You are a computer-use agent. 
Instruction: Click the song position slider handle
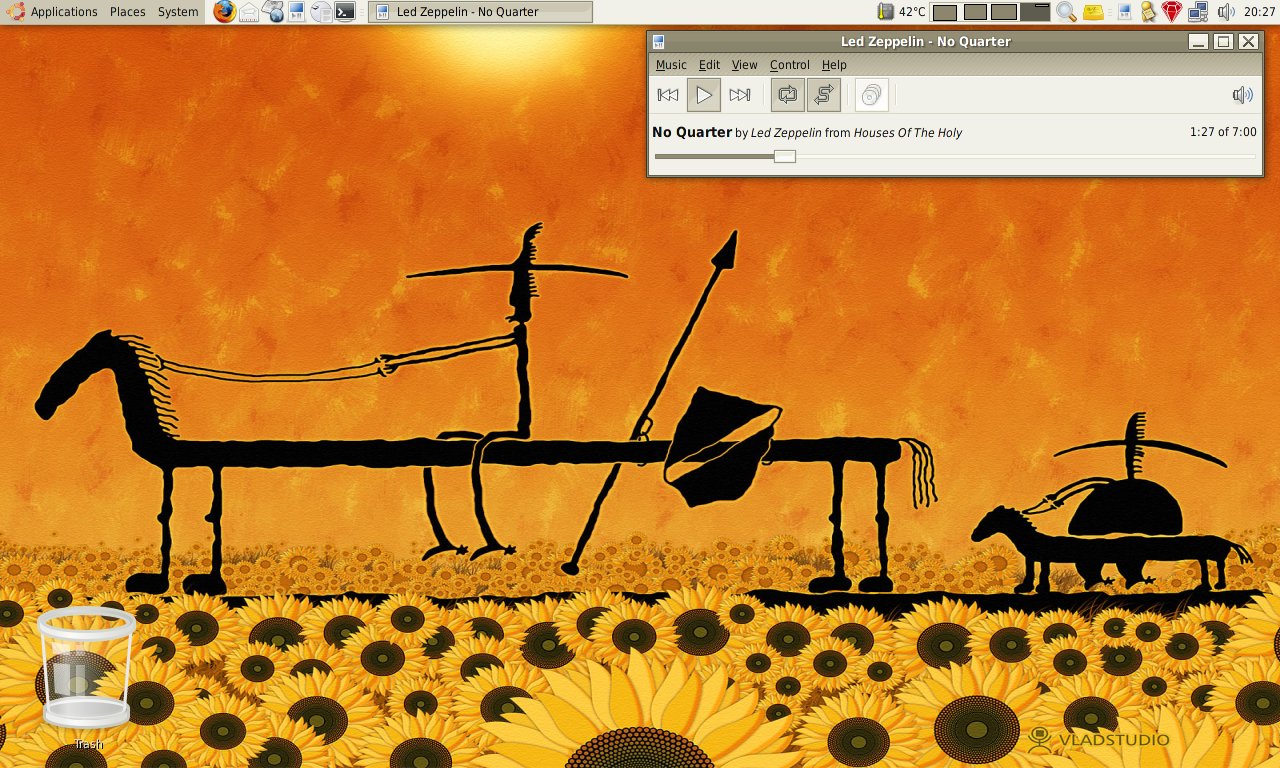click(785, 156)
